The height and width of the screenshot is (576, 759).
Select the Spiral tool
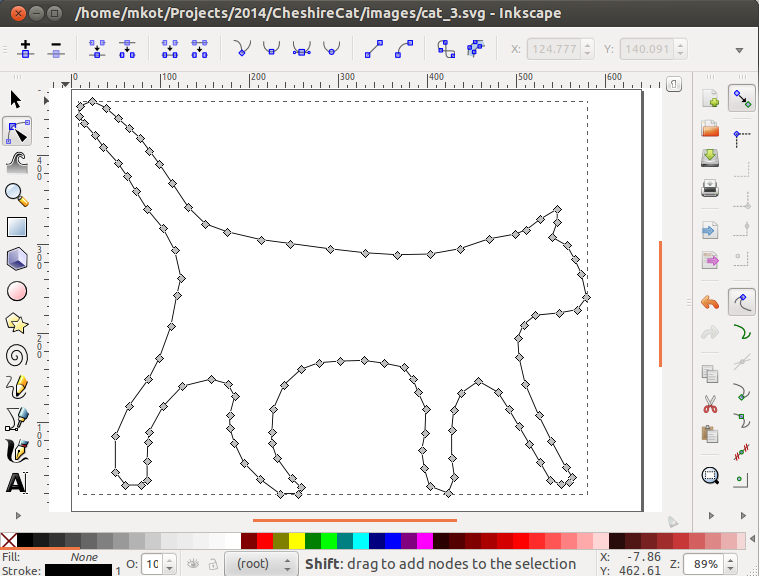pos(17,355)
